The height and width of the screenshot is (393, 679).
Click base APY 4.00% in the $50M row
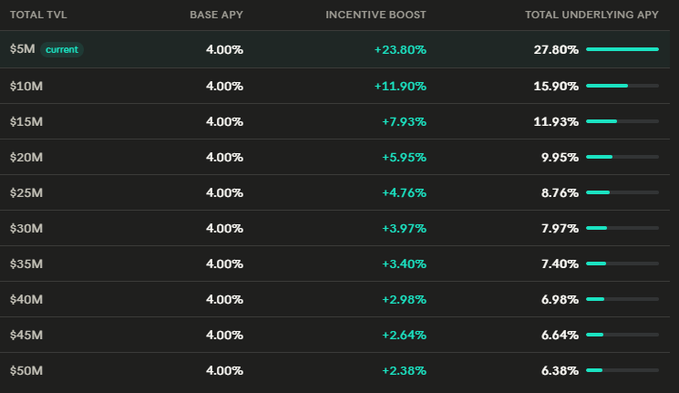pos(224,370)
